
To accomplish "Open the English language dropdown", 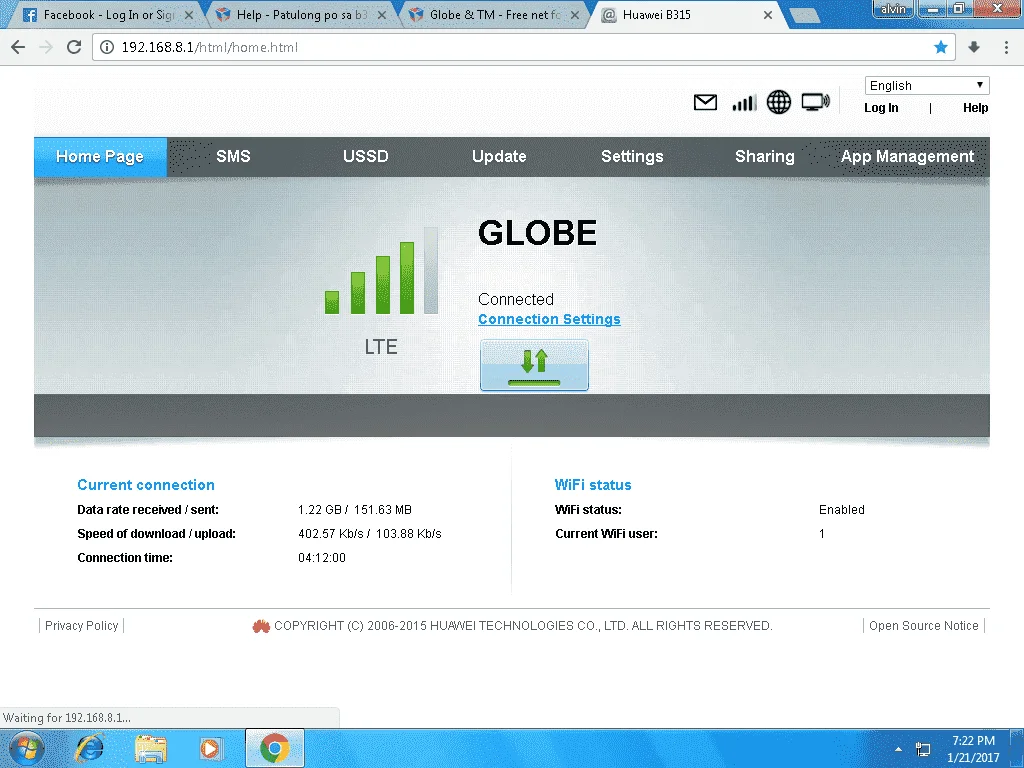I will [927, 86].
